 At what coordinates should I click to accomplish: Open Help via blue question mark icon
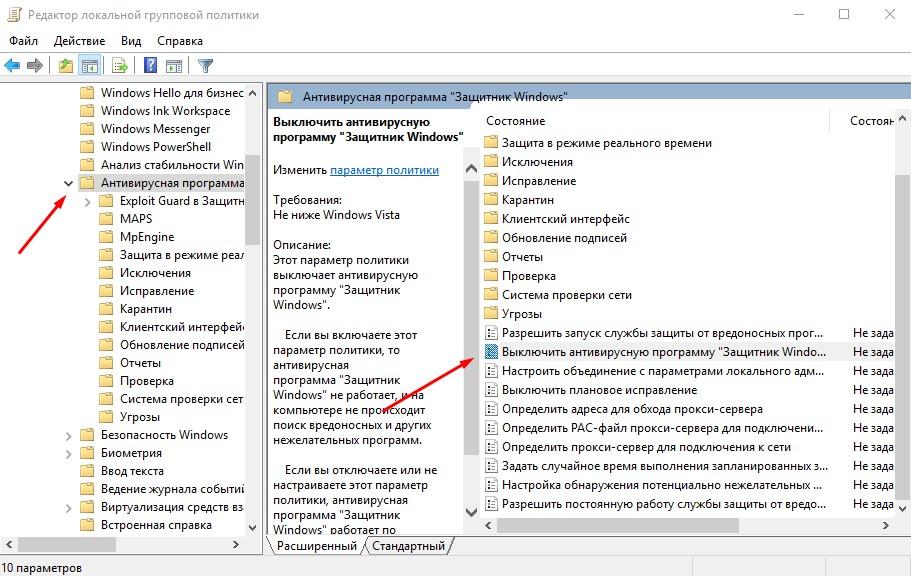coord(150,66)
